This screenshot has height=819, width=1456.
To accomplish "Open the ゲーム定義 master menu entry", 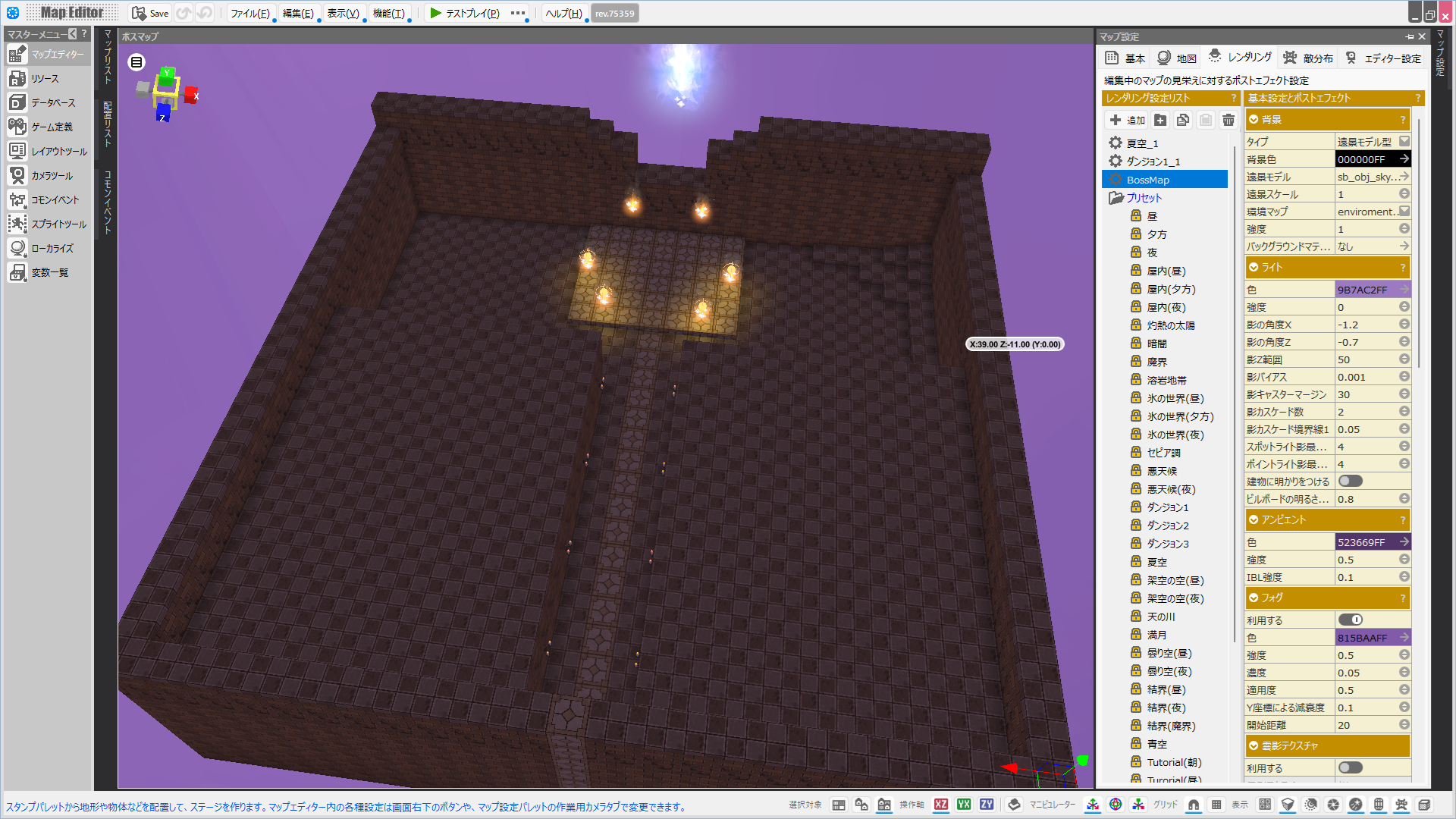I will tap(48, 127).
